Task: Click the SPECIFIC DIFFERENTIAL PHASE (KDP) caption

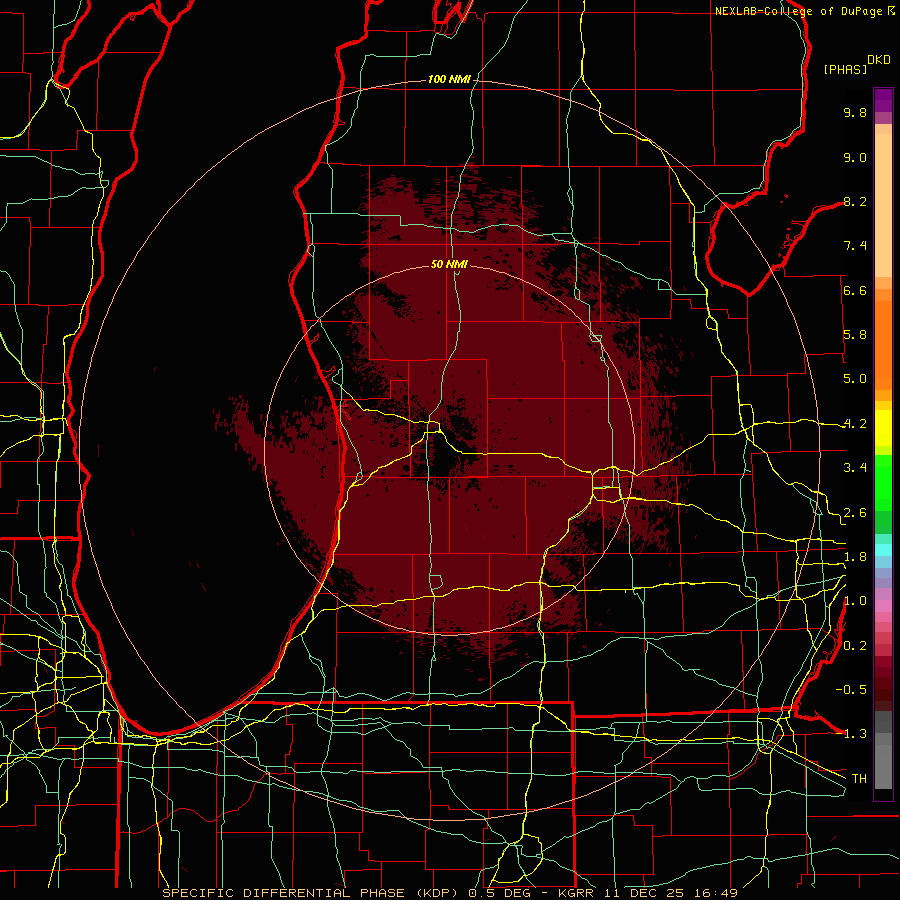Action: click(311, 893)
